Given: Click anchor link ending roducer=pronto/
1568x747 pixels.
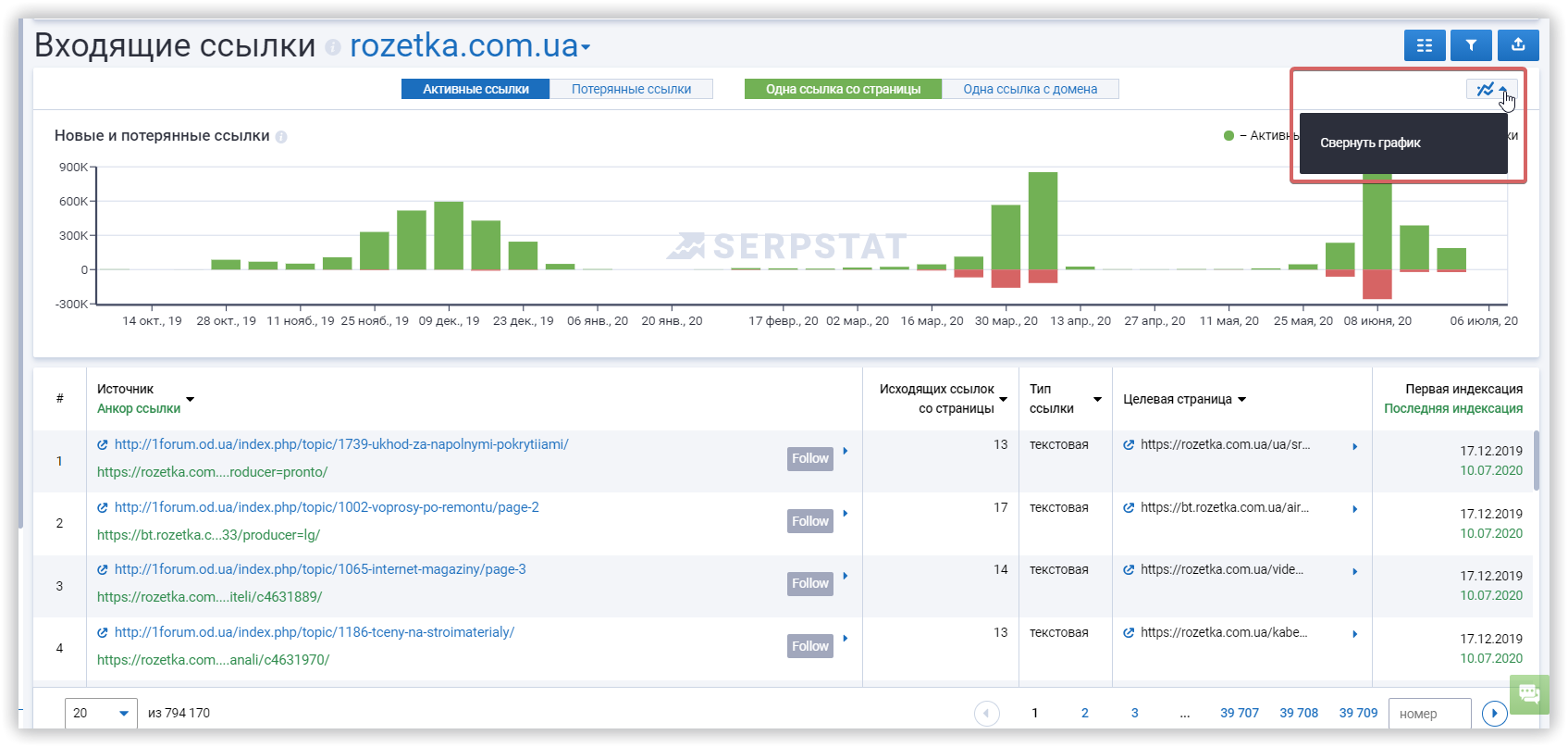Looking at the screenshot, I should (x=213, y=472).
